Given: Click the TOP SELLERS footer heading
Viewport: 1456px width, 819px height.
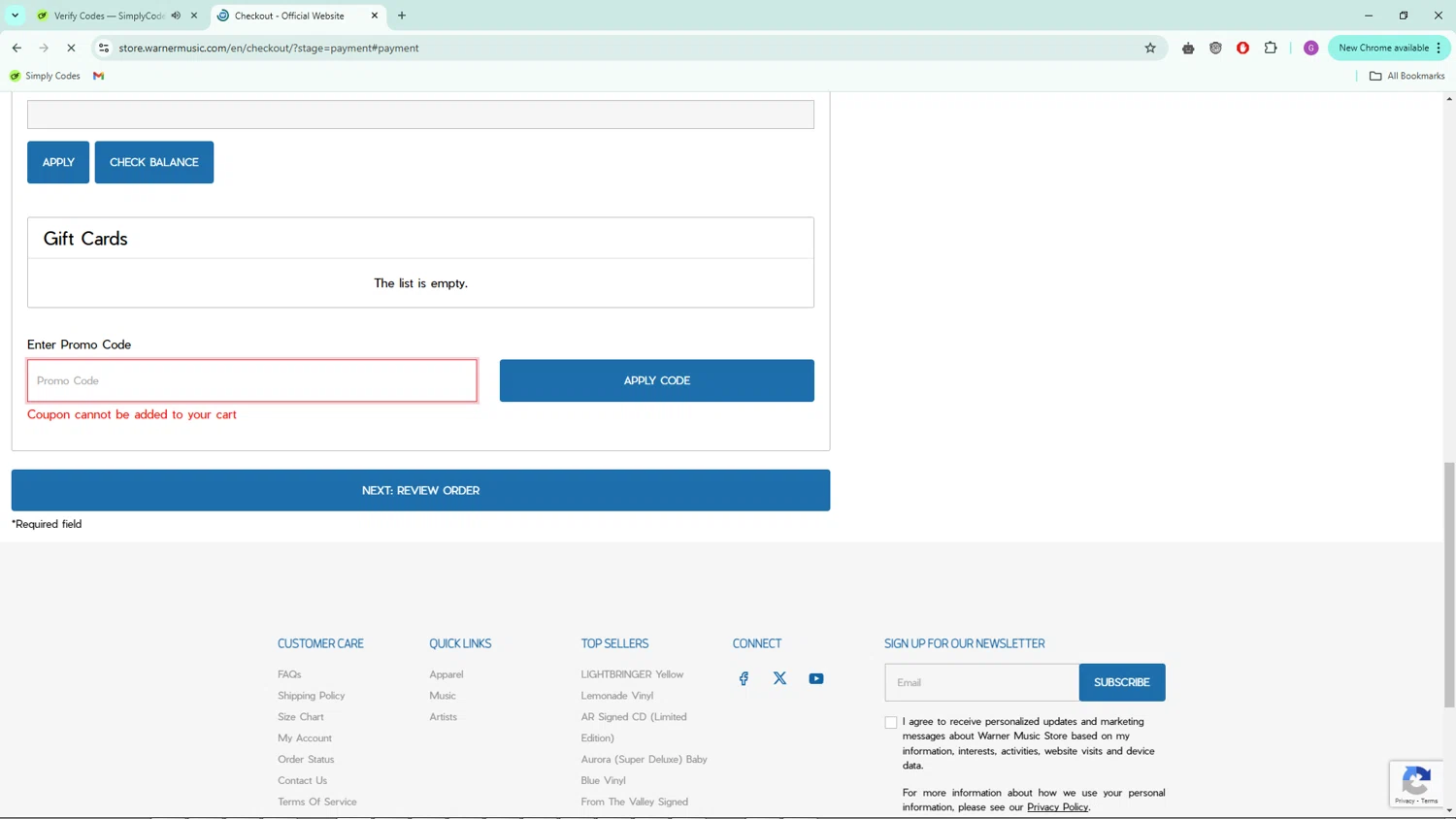Looking at the screenshot, I should [x=614, y=643].
